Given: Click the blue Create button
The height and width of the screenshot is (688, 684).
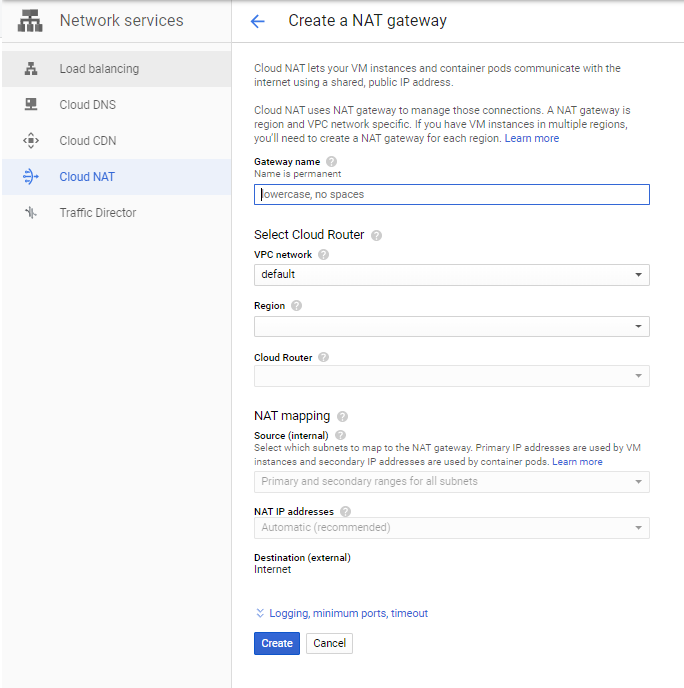Looking at the screenshot, I should [x=277, y=643].
